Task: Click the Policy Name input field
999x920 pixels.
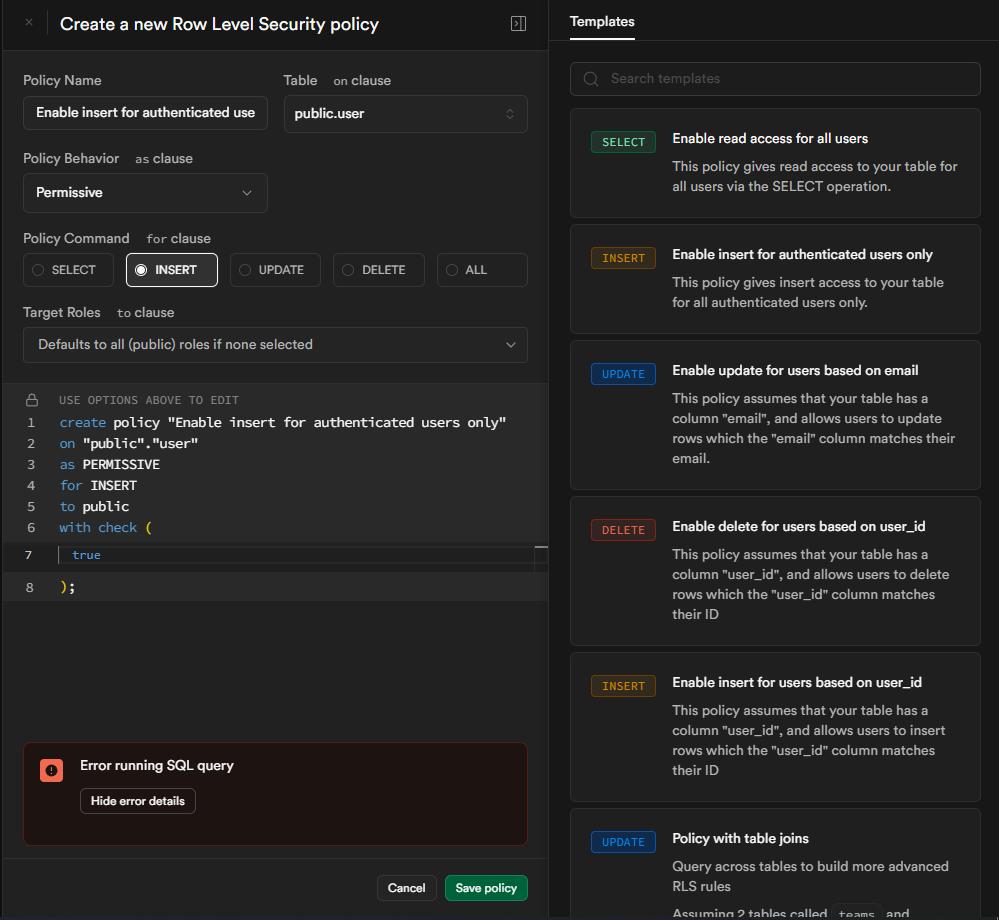Action: 145,113
